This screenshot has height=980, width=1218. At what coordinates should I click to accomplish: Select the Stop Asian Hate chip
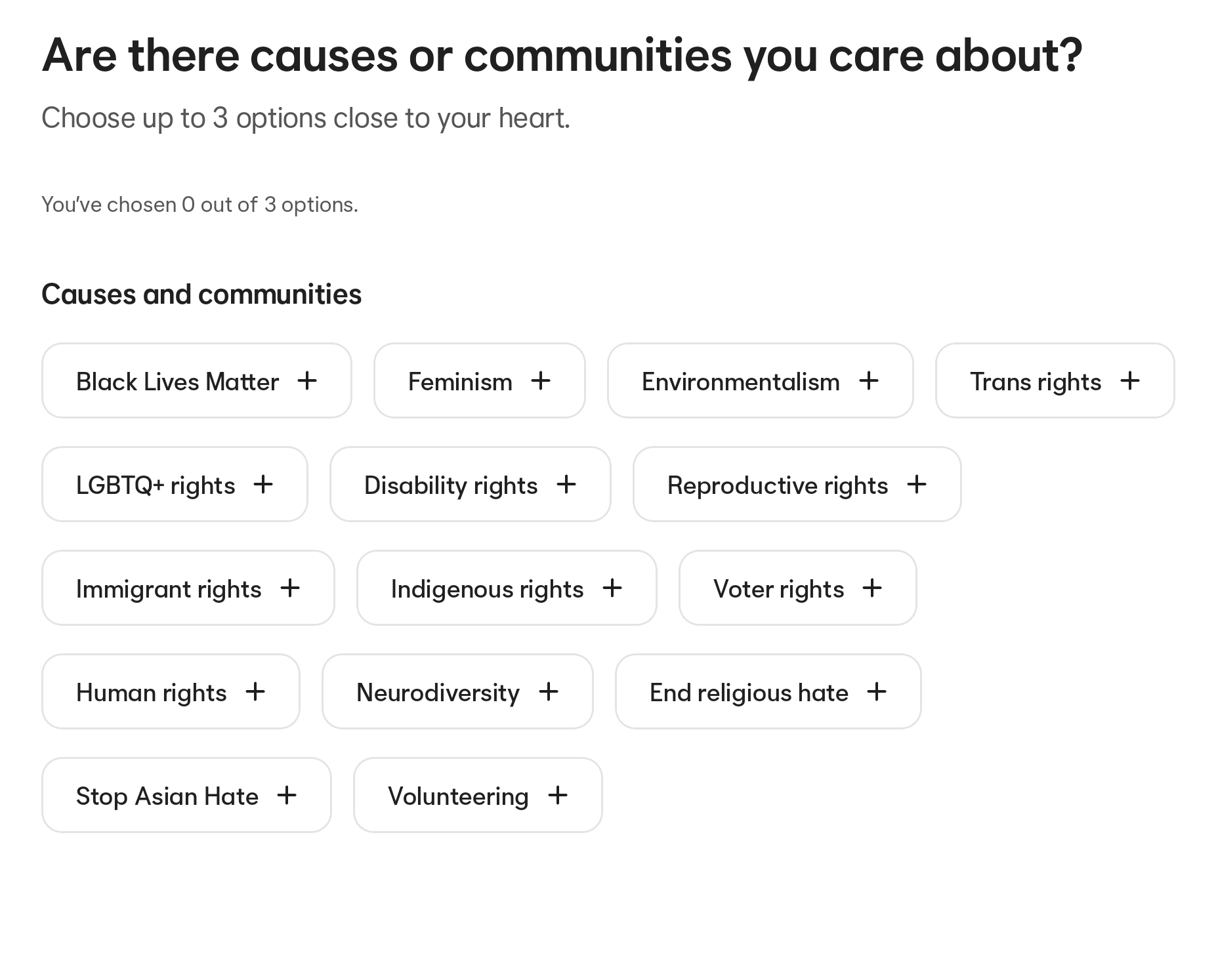pos(186,796)
